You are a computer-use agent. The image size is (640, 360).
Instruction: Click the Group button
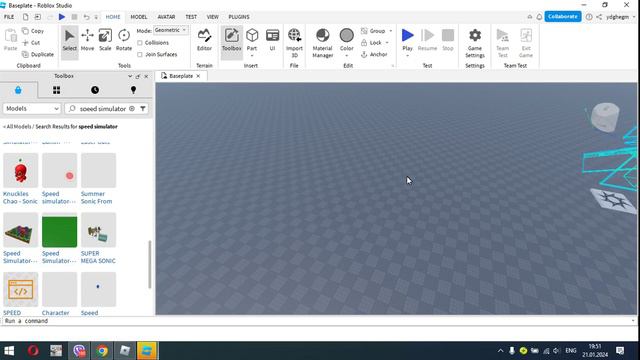click(x=373, y=31)
